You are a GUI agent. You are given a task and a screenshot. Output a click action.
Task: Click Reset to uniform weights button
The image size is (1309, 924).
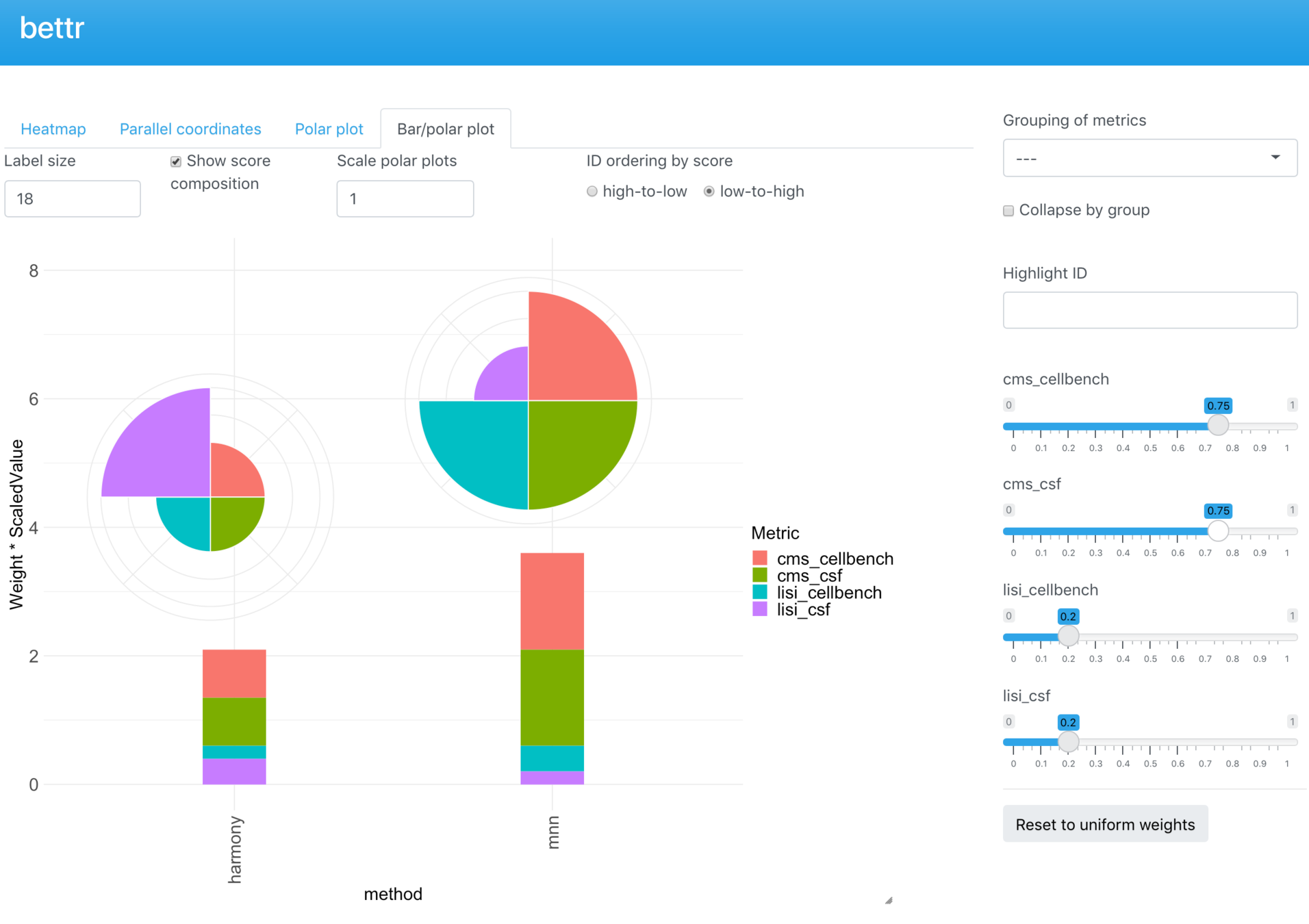pos(1105,824)
